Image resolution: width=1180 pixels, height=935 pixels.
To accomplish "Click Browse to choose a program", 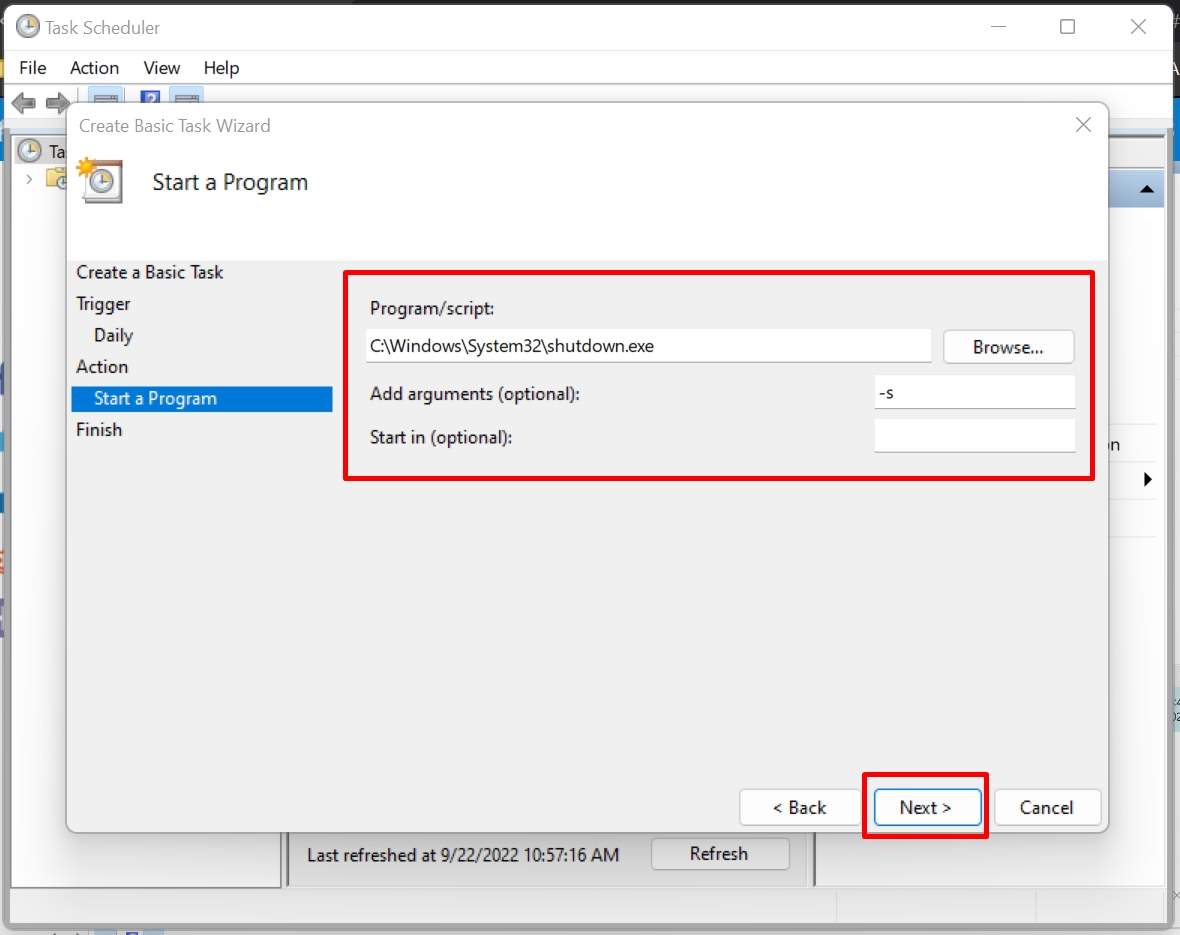I will [x=1008, y=347].
